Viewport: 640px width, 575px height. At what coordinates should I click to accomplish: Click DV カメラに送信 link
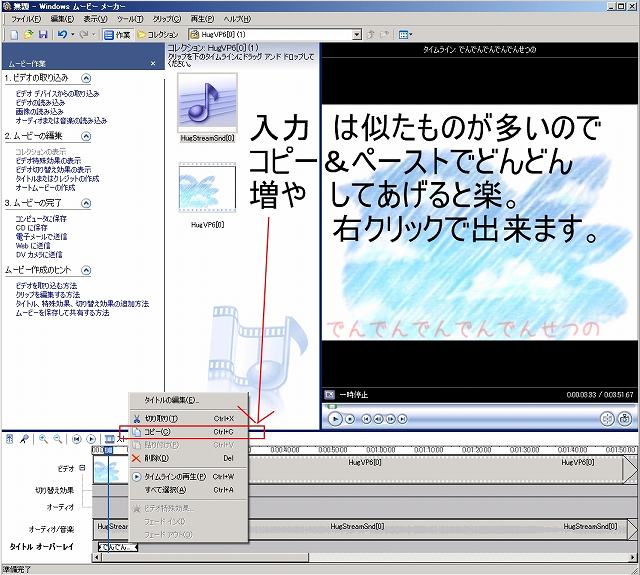coord(39,254)
